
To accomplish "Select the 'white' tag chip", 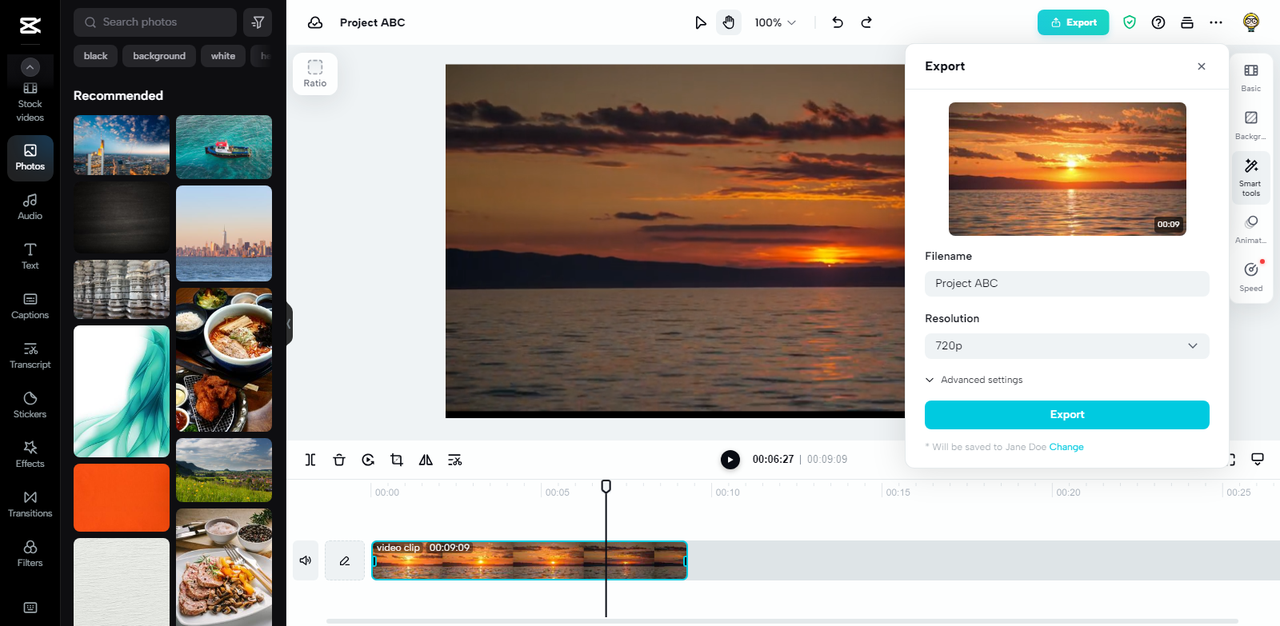I will [x=223, y=56].
